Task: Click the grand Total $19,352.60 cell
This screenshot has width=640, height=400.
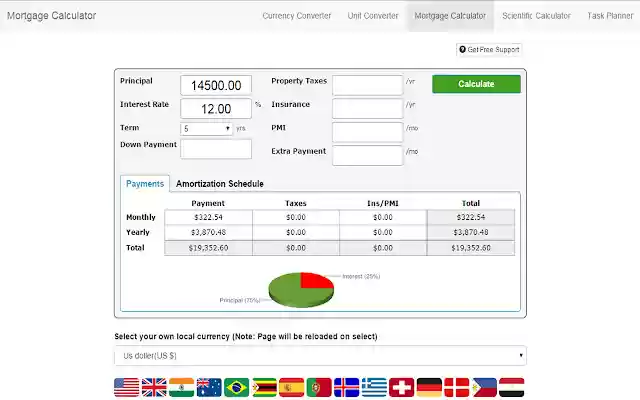Action: point(471,248)
